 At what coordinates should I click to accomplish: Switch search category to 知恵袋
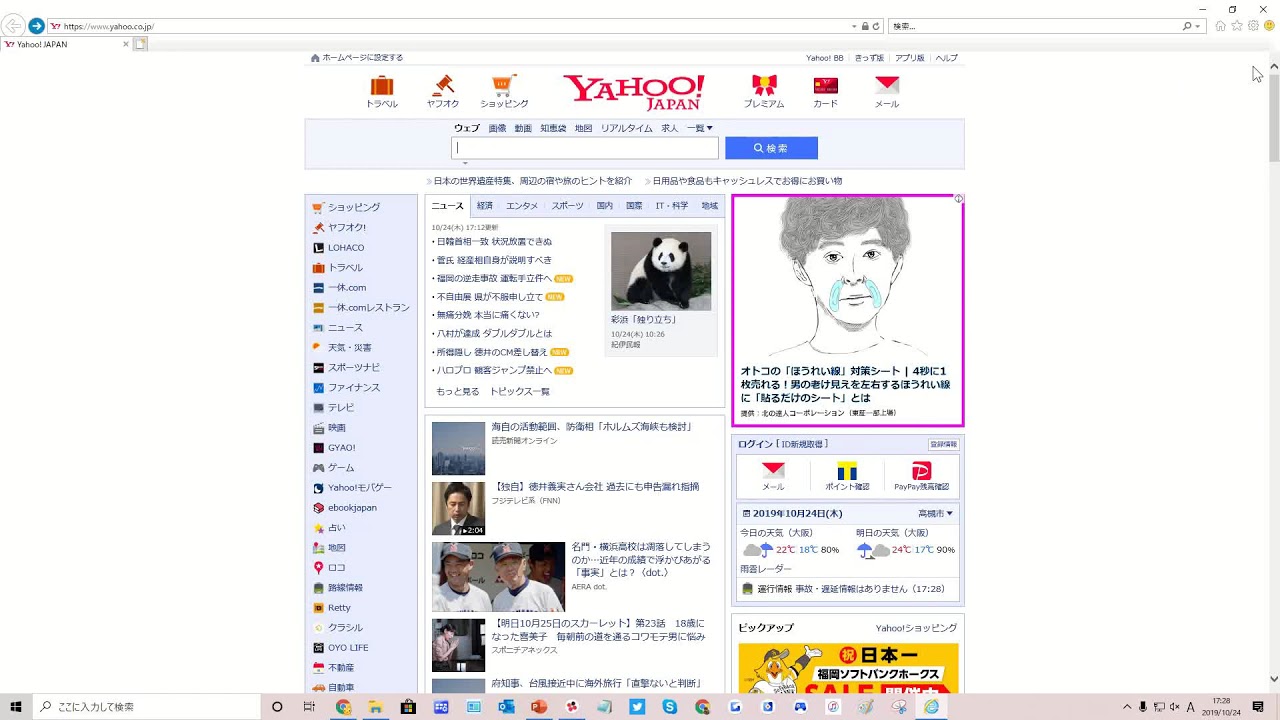click(x=553, y=128)
